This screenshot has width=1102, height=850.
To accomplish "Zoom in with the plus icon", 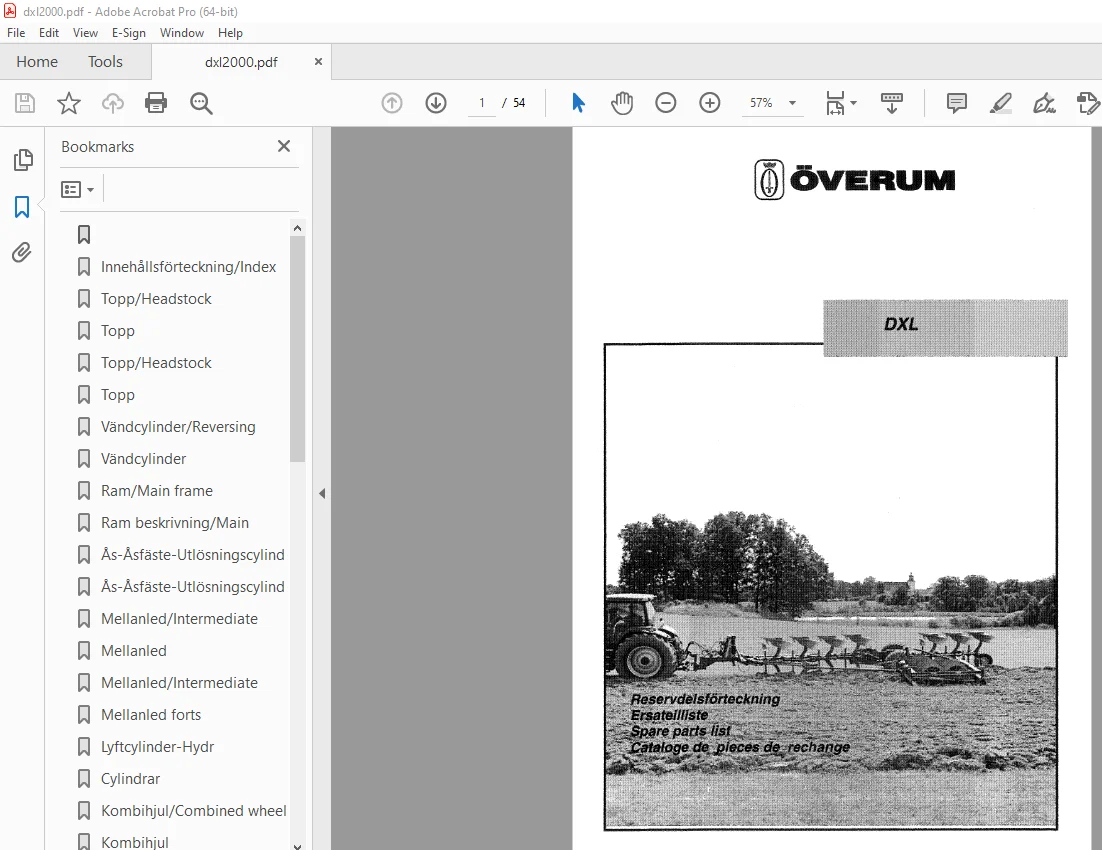I will tap(710, 103).
